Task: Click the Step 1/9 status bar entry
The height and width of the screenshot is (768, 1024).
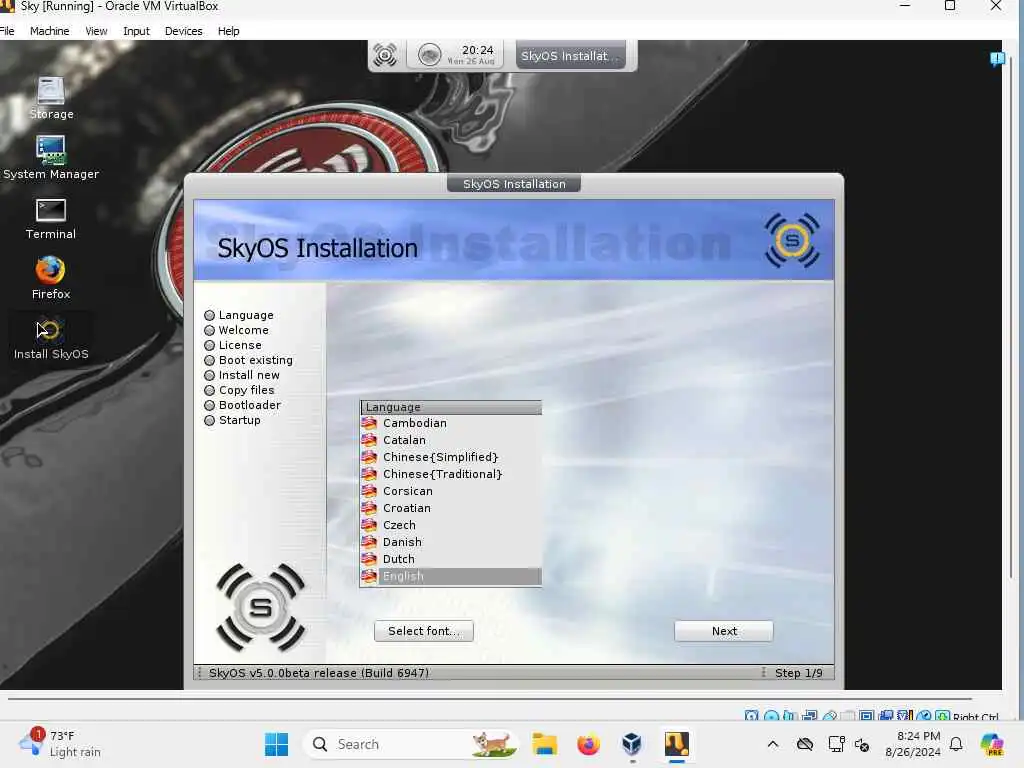Action: point(798,673)
